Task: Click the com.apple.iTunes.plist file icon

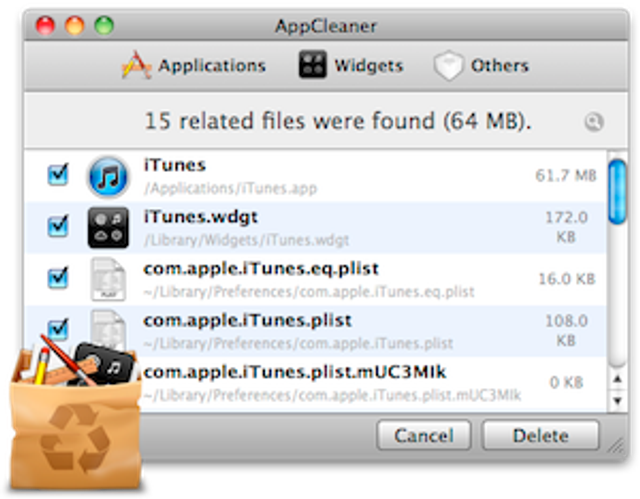Action: tap(108, 329)
